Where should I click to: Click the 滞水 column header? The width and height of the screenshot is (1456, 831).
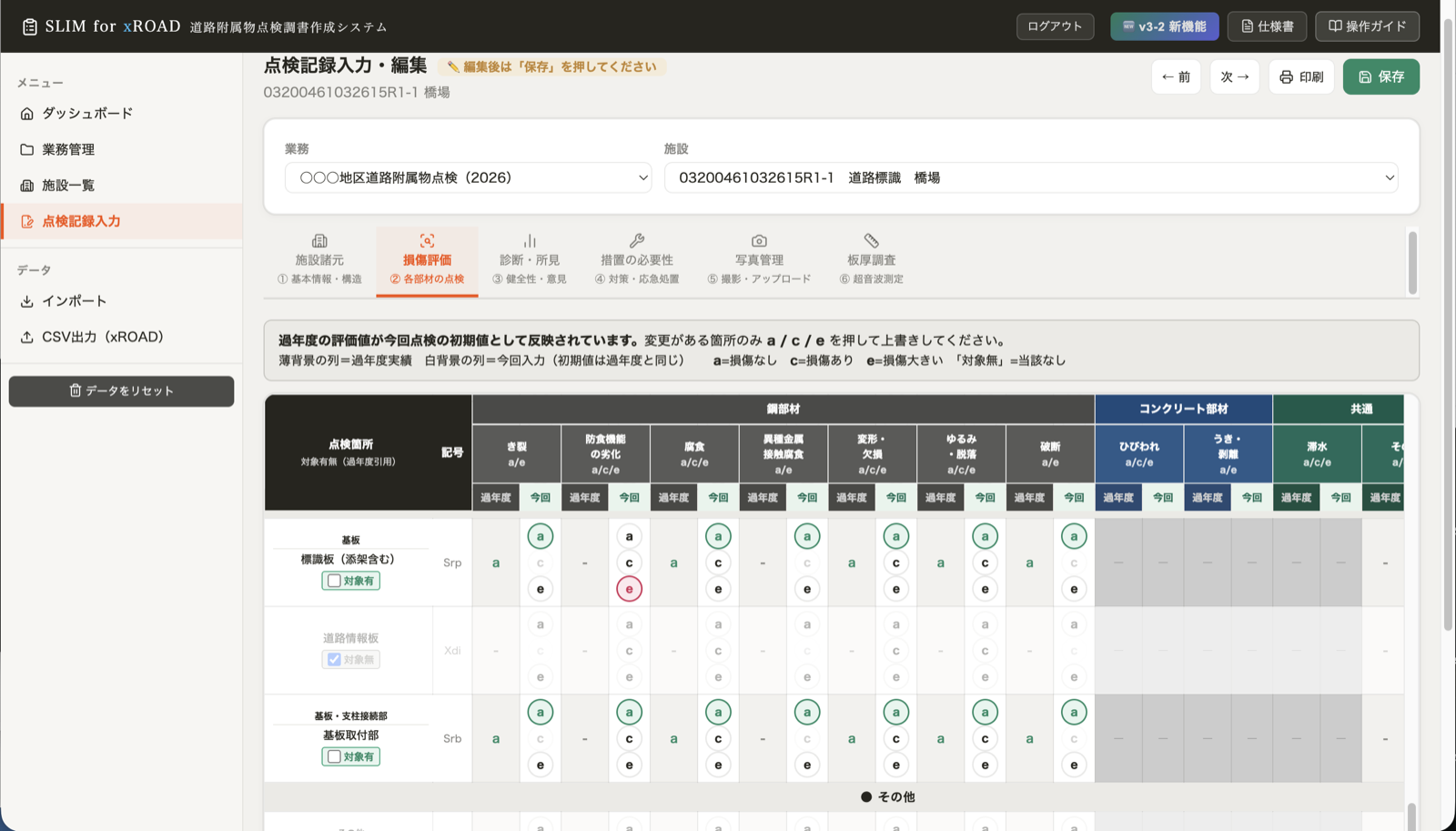[x=1317, y=453]
